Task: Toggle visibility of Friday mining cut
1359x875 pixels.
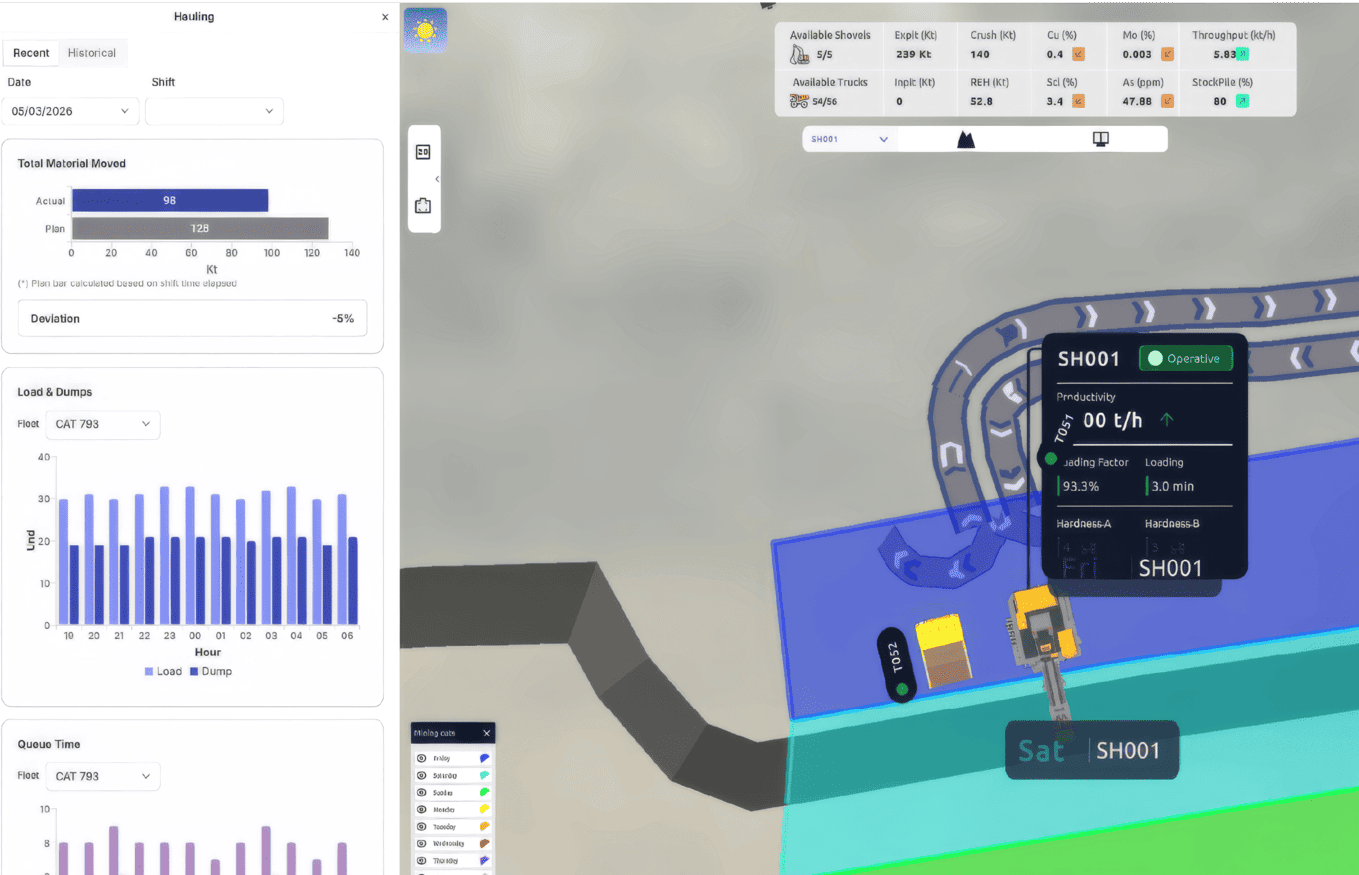Action: pos(422,758)
